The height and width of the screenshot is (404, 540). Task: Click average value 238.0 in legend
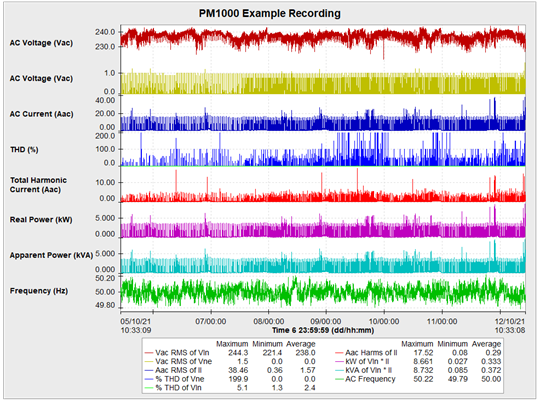(305, 353)
